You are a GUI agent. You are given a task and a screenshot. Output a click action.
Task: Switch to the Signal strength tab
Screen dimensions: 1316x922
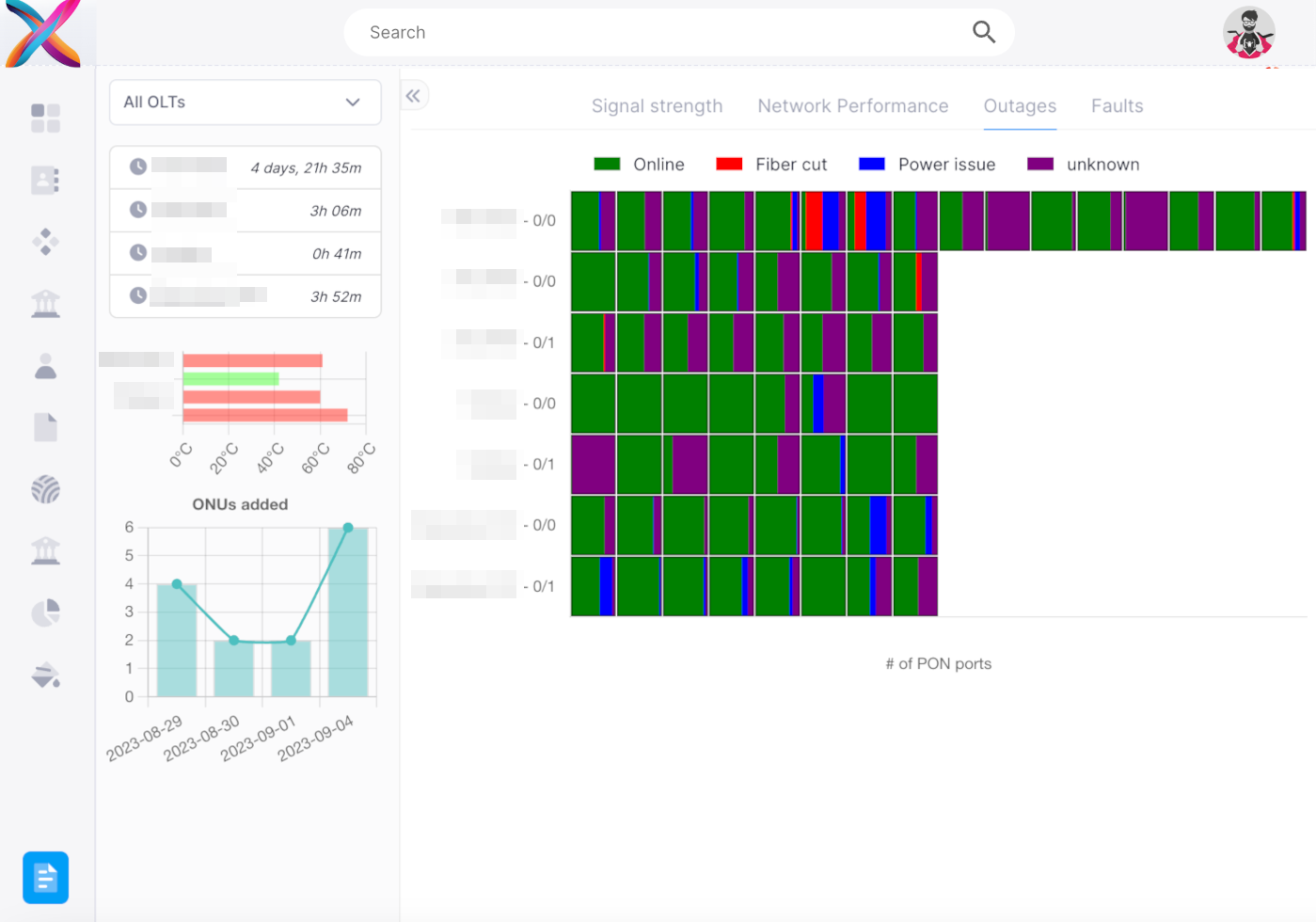pos(657,106)
